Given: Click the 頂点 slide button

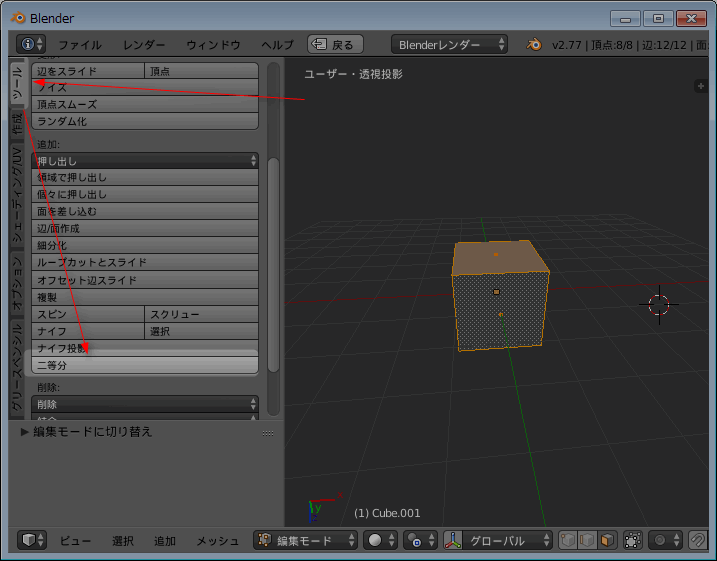Looking at the screenshot, I should coord(201,71).
